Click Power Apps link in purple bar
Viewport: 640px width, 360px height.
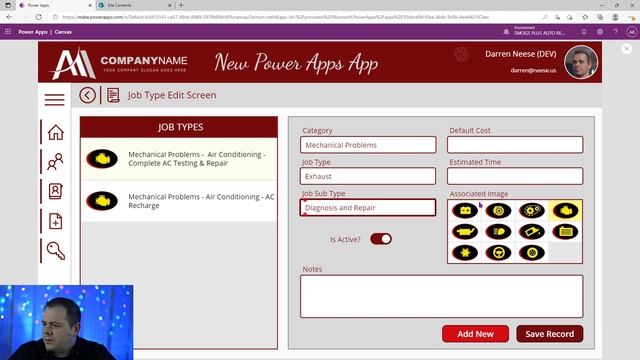(x=33, y=31)
